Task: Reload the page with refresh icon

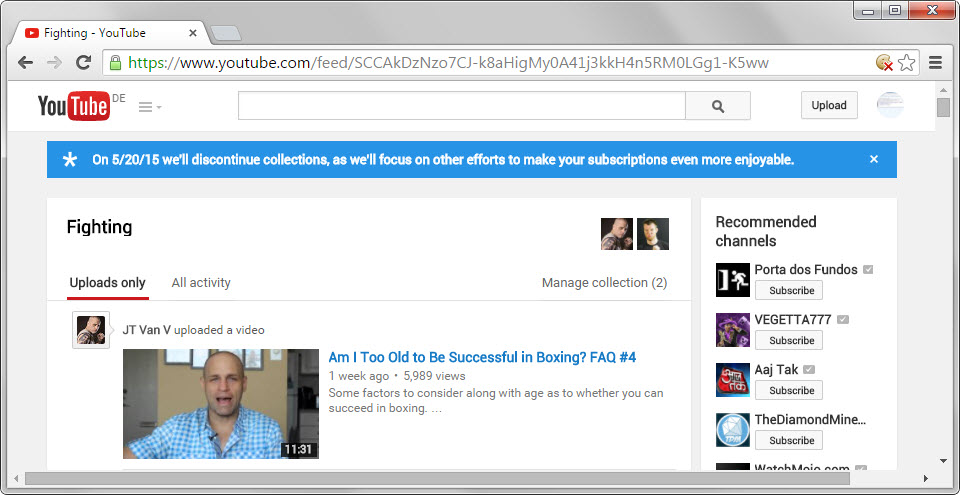Action: [x=83, y=62]
